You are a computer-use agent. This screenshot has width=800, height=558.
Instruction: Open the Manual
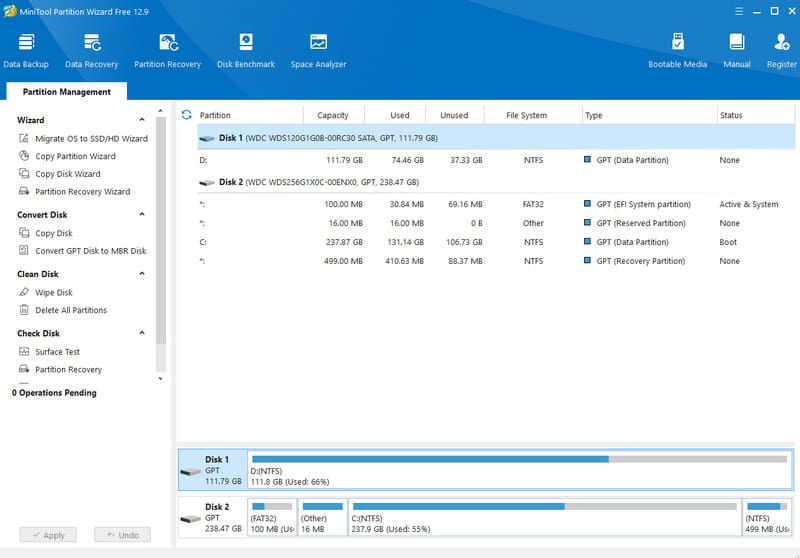(737, 50)
